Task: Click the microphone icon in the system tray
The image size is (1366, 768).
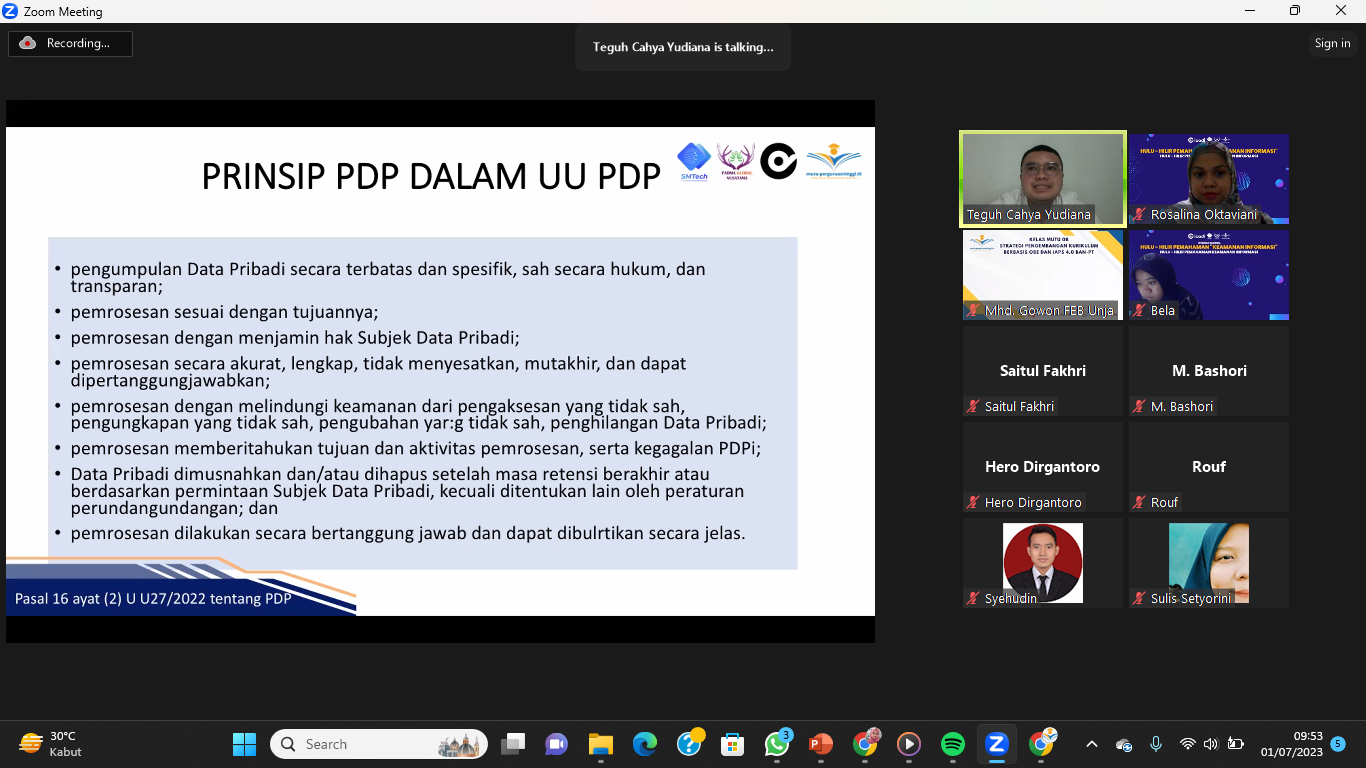Action: pos(1156,744)
